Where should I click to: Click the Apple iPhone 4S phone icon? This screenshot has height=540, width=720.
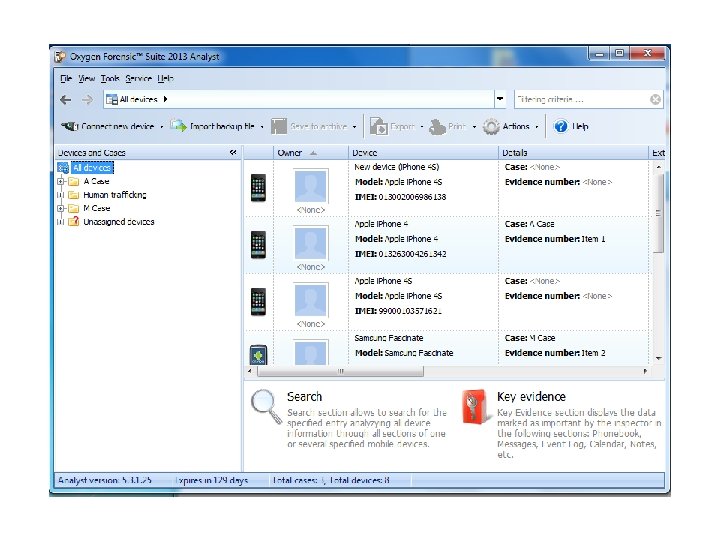258,302
